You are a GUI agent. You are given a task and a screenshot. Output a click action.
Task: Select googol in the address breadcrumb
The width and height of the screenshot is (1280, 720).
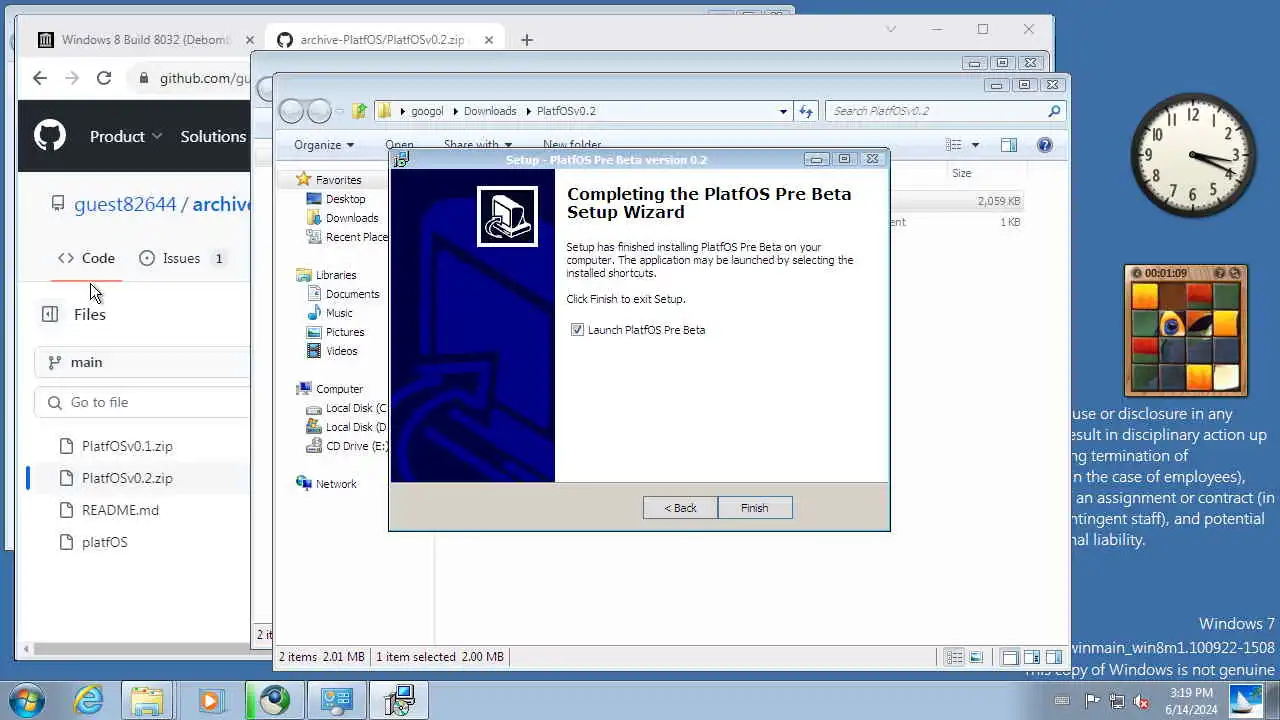tap(427, 111)
